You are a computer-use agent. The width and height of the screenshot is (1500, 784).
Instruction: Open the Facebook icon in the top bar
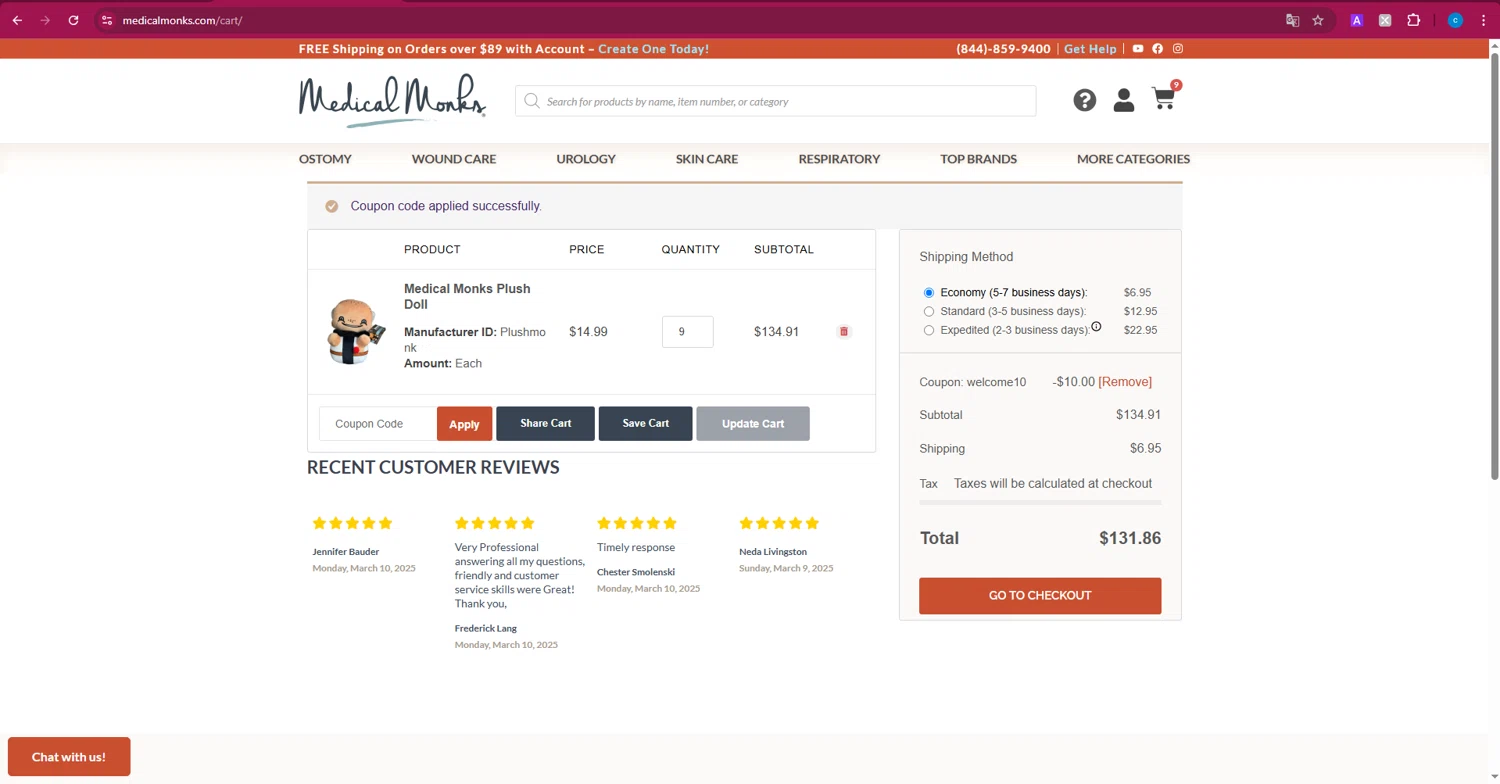click(x=1158, y=48)
